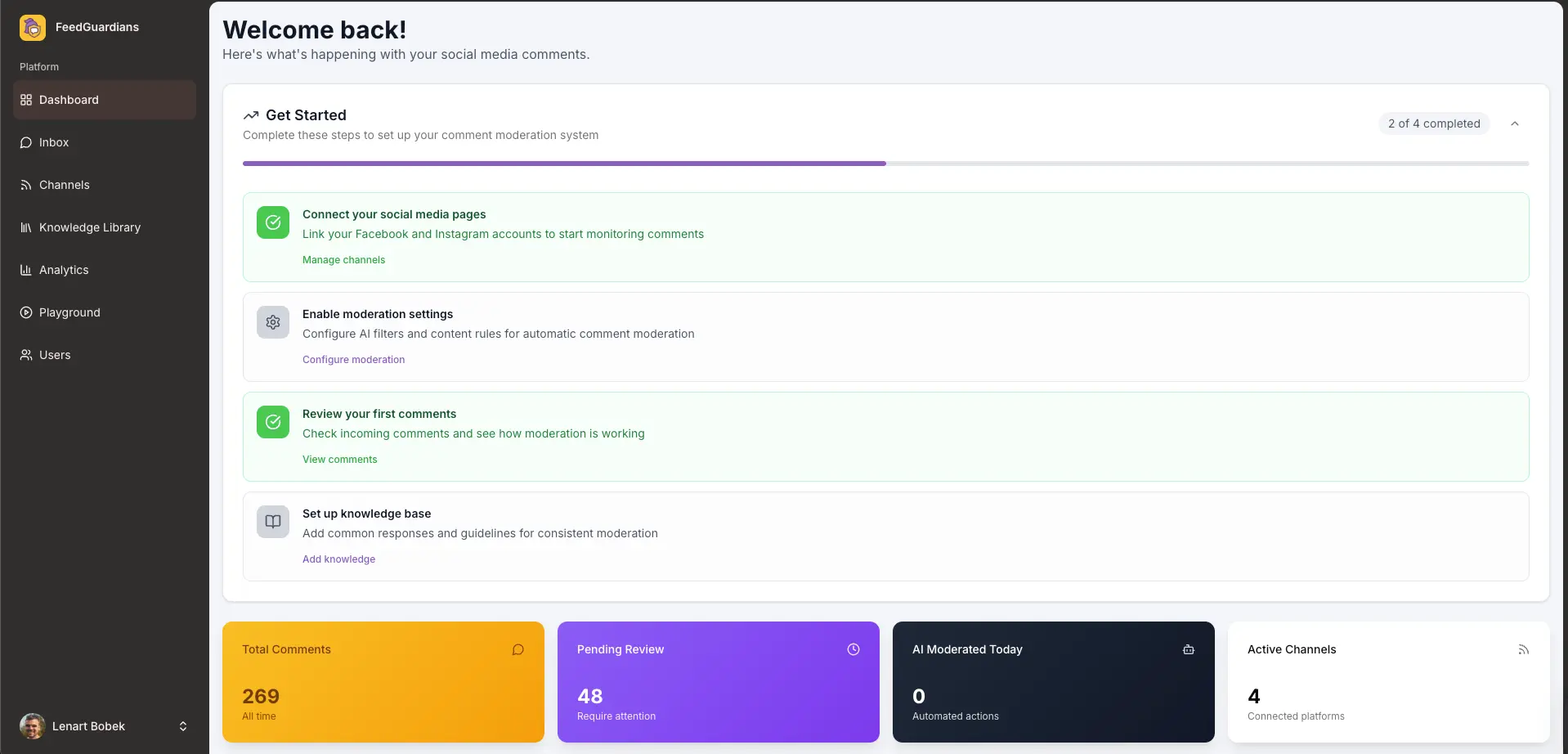Screen dimensions: 1568x754
Task: Click the 'Platform' sidebar section label
Action: click(x=39, y=67)
